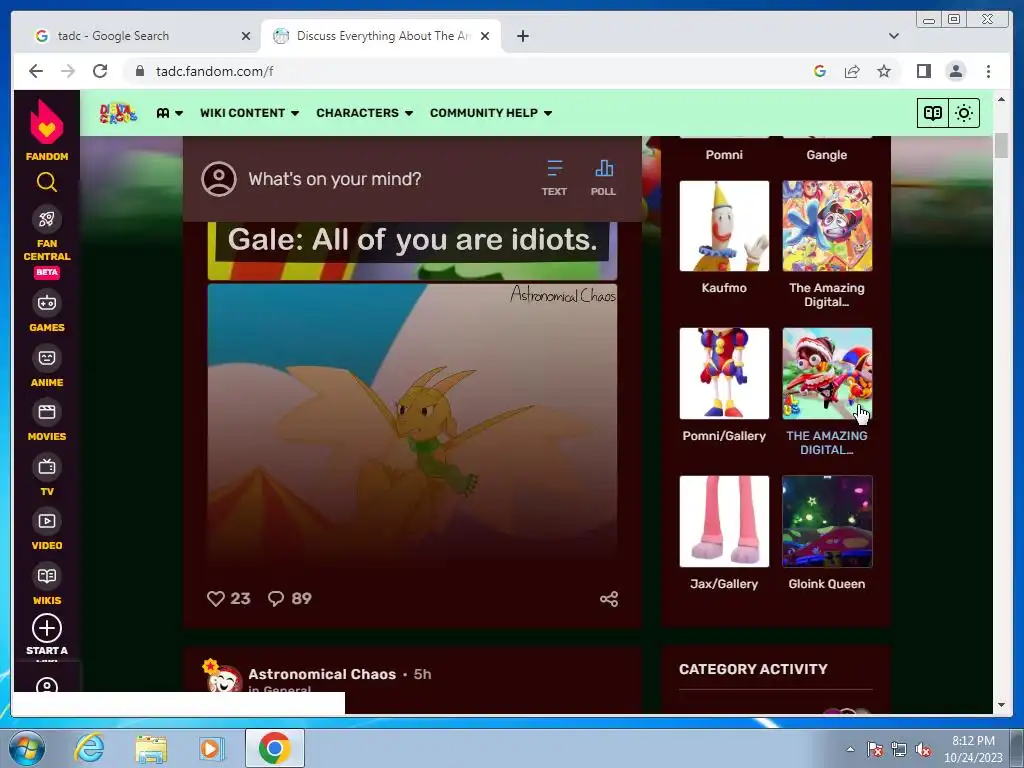The height and width of the screenshot is (768, 1024).
Task: Open the Wikis book icon
Action: point(46,576)
